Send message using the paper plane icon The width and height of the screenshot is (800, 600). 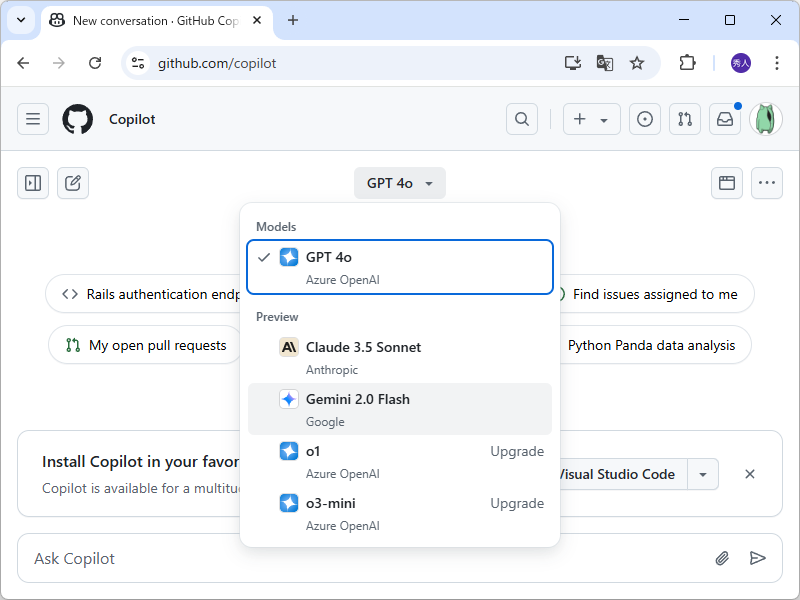pos(758,558)
